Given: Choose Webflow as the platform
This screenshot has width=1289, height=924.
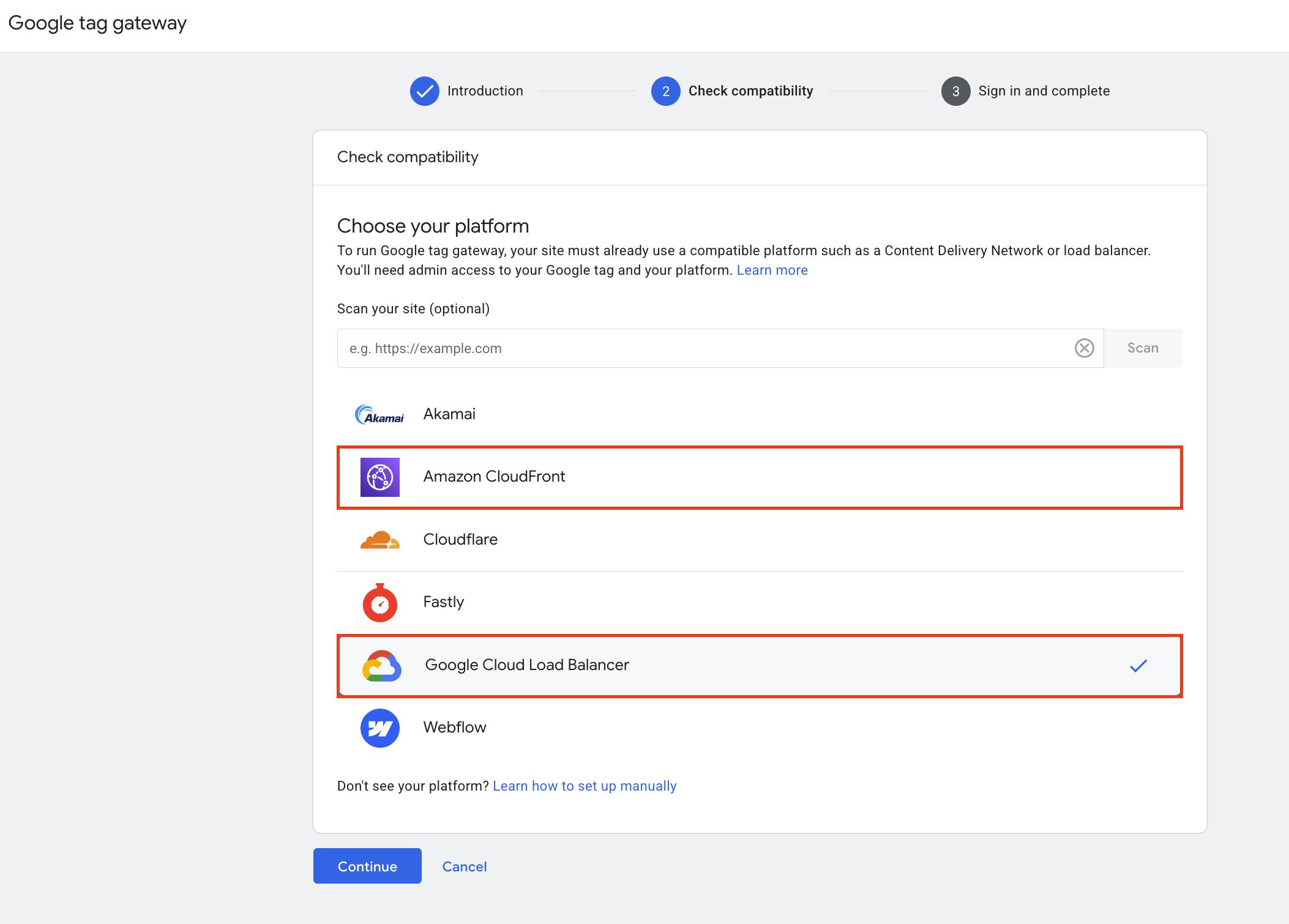Looking at the screenshot, I should [x=760, y=728].
